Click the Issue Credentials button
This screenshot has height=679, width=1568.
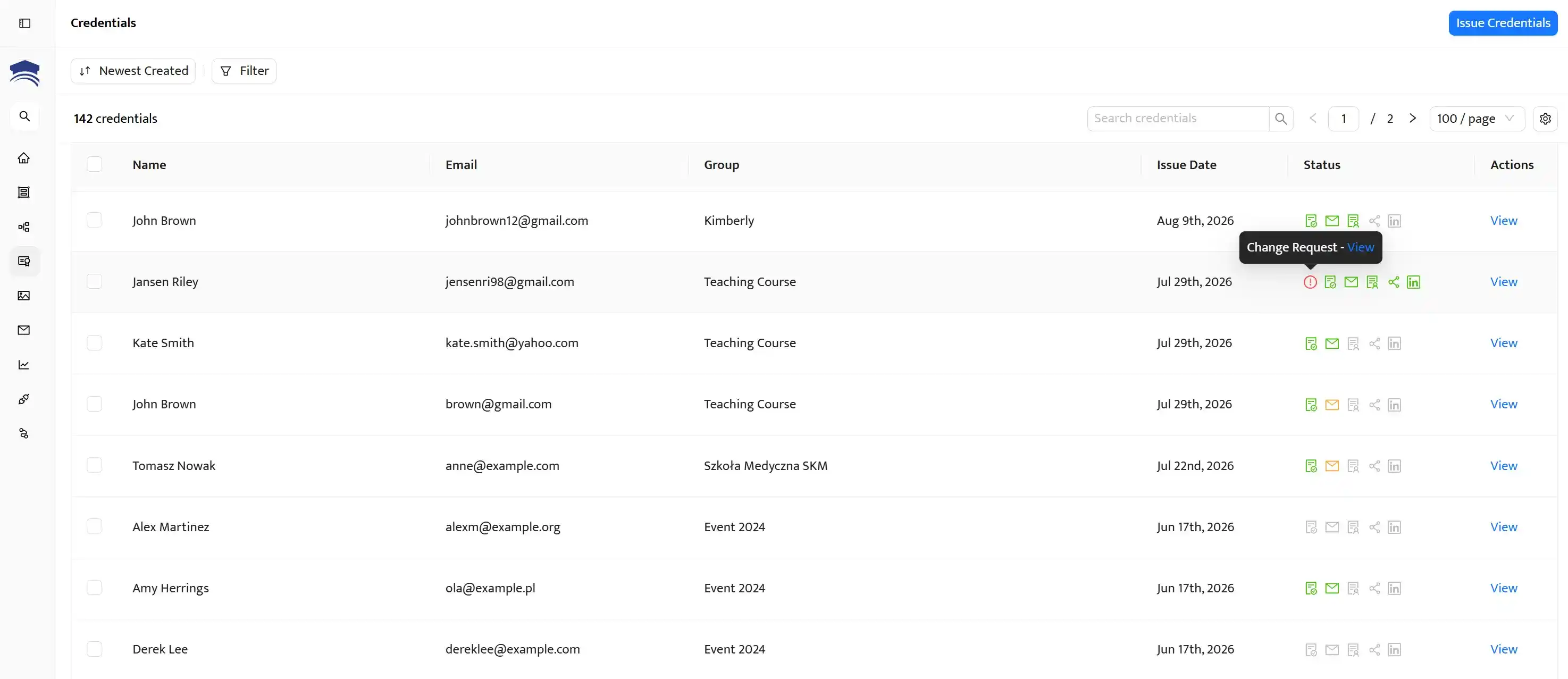(x=1502, y=23)
